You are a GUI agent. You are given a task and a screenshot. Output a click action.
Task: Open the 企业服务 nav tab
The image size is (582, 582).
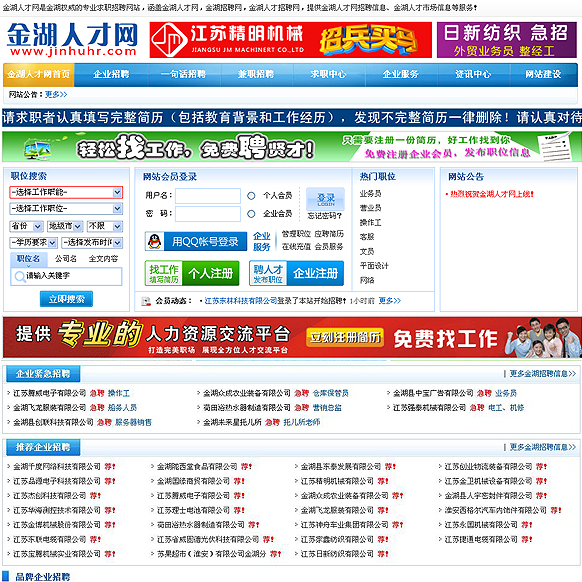(401, 74)
